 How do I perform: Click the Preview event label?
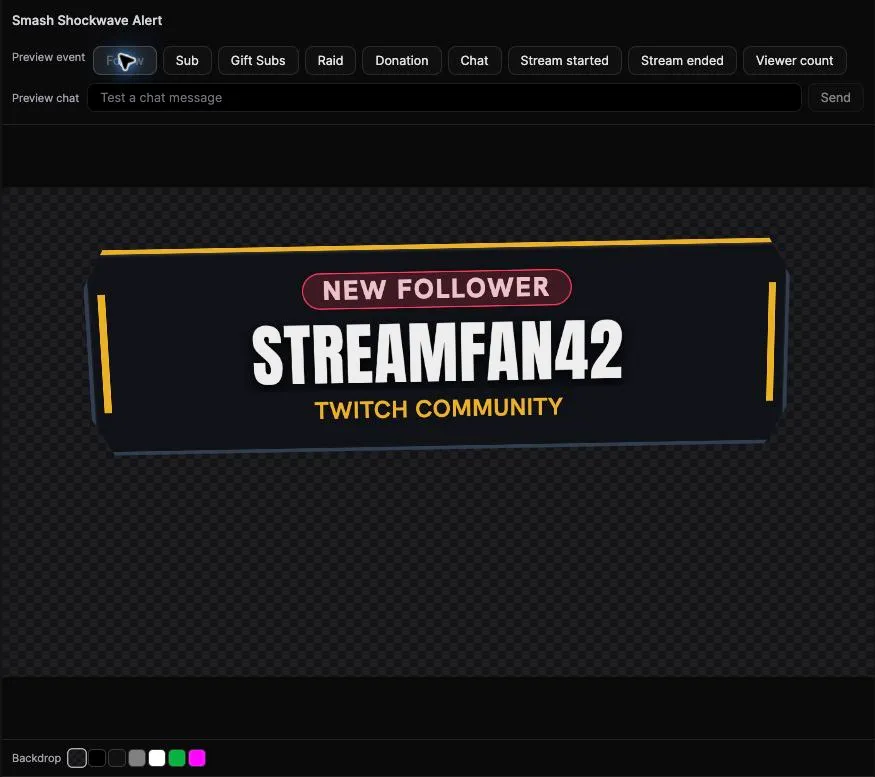49,57
